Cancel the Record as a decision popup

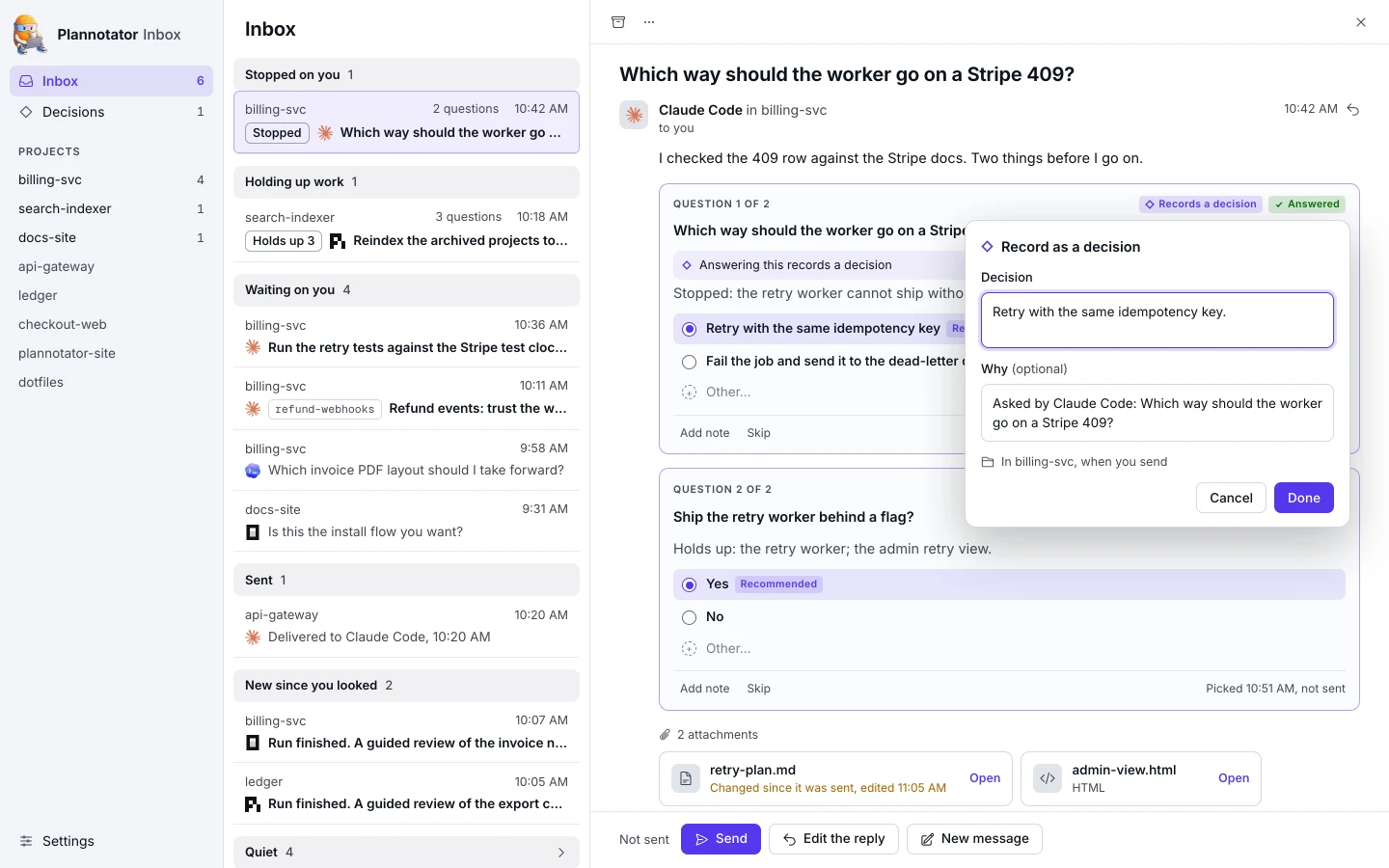tap(1231, 498)
